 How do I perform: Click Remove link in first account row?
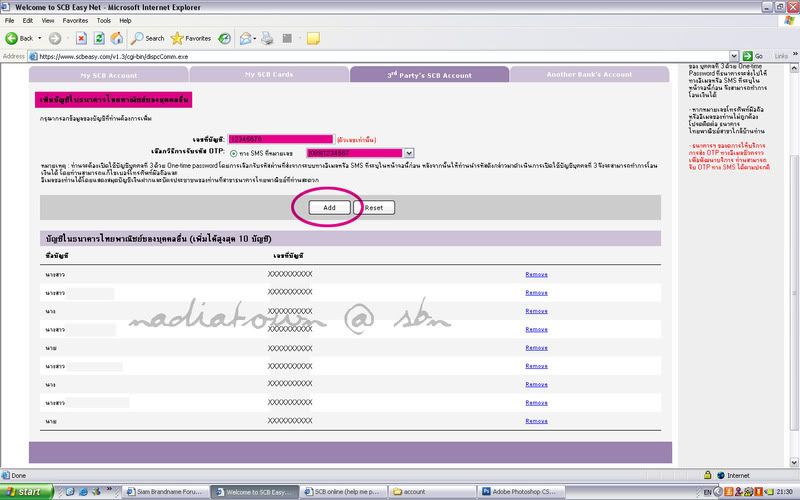(536, 274)
